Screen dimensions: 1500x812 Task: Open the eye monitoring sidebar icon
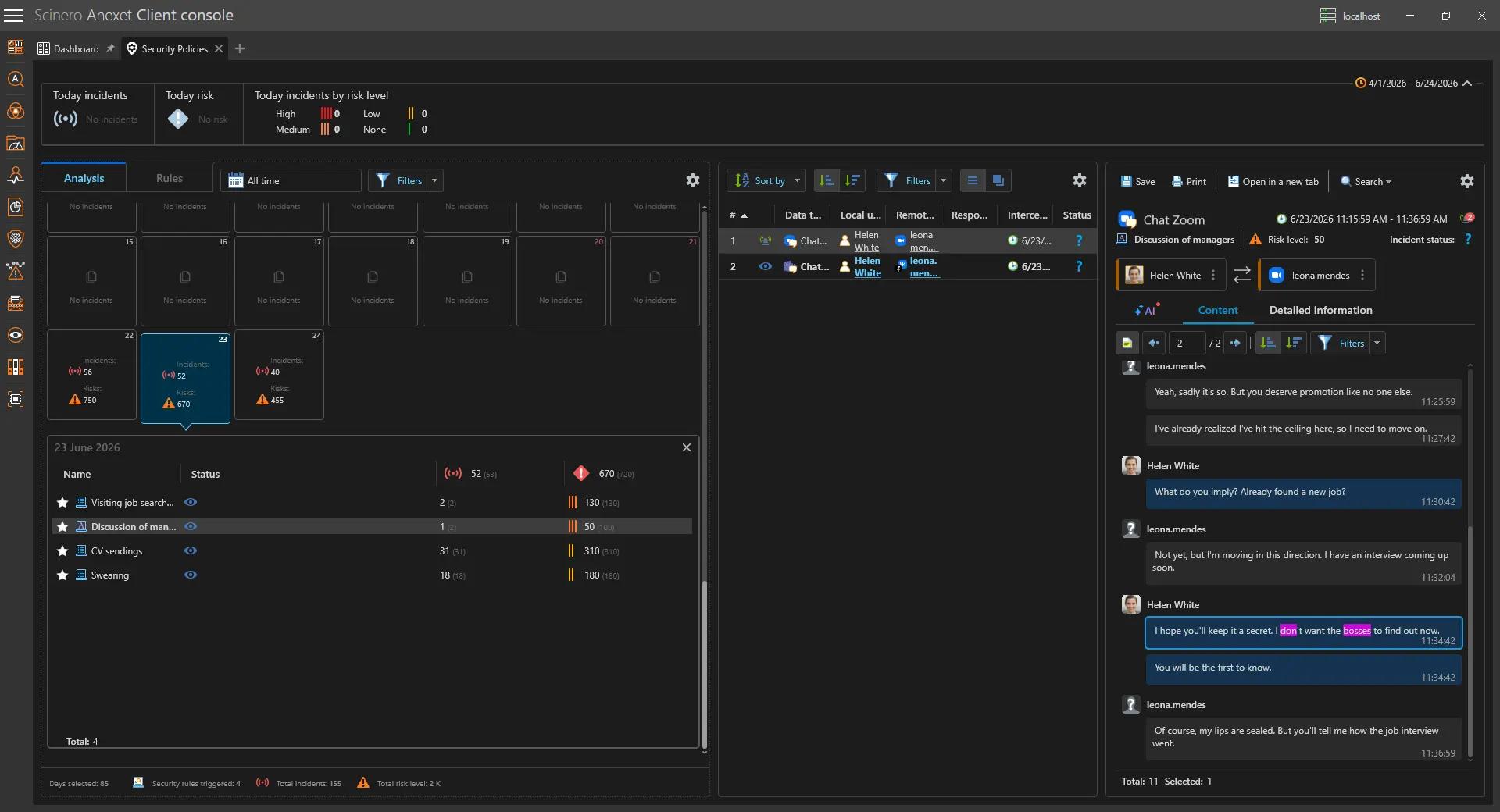pyautogui.click(x=16, y=336)
